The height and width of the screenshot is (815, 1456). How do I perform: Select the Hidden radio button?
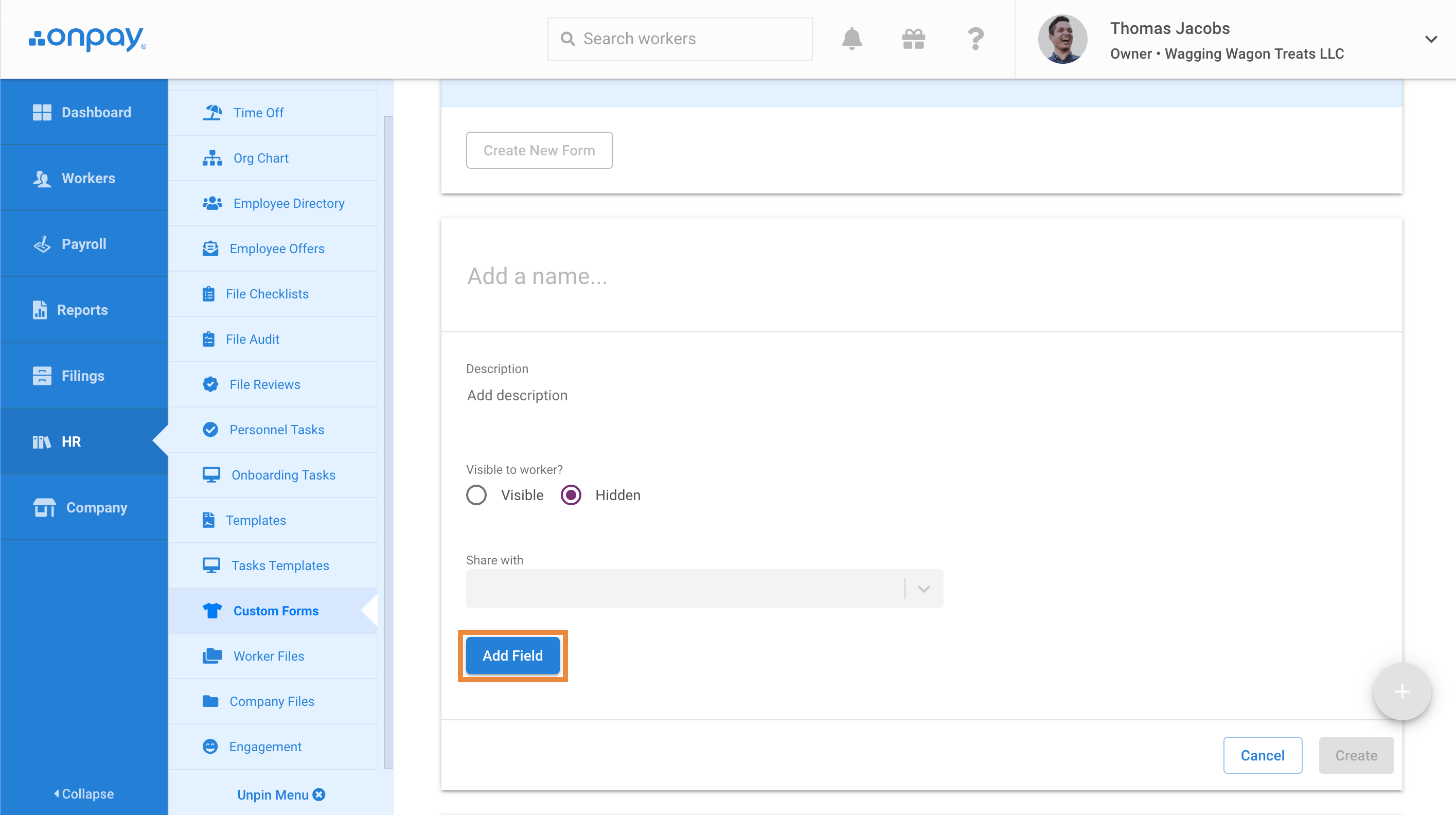[570, 495]
